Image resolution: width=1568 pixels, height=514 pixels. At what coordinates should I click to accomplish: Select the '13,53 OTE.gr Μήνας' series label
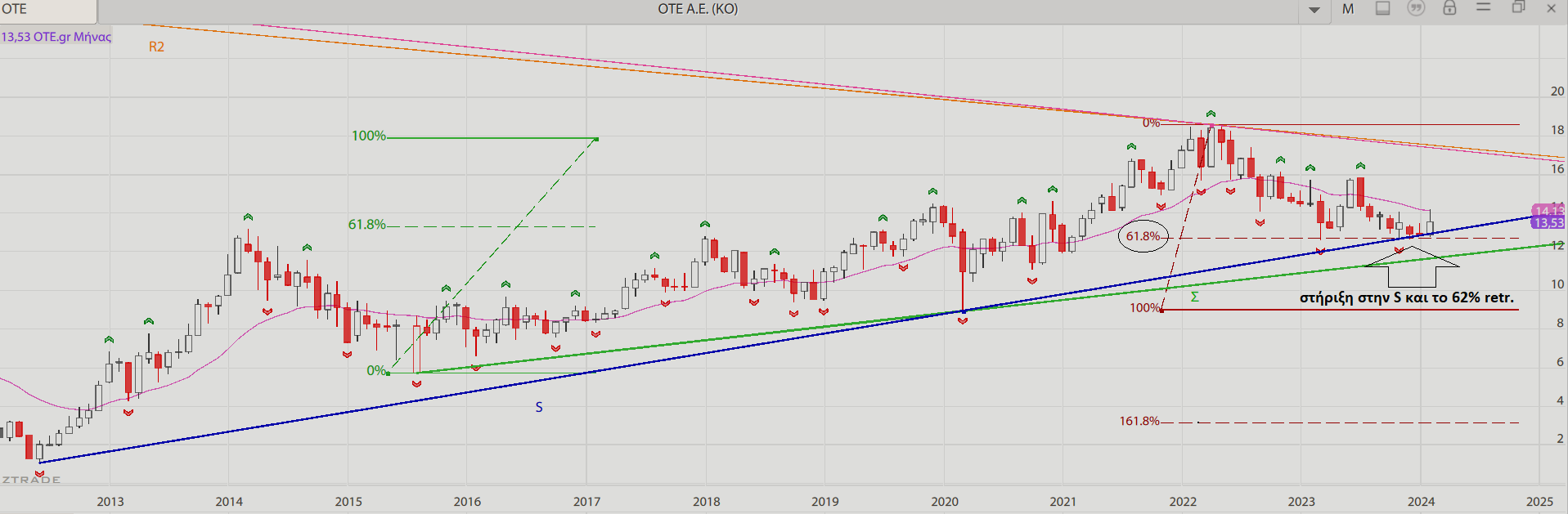pos(56,37)
